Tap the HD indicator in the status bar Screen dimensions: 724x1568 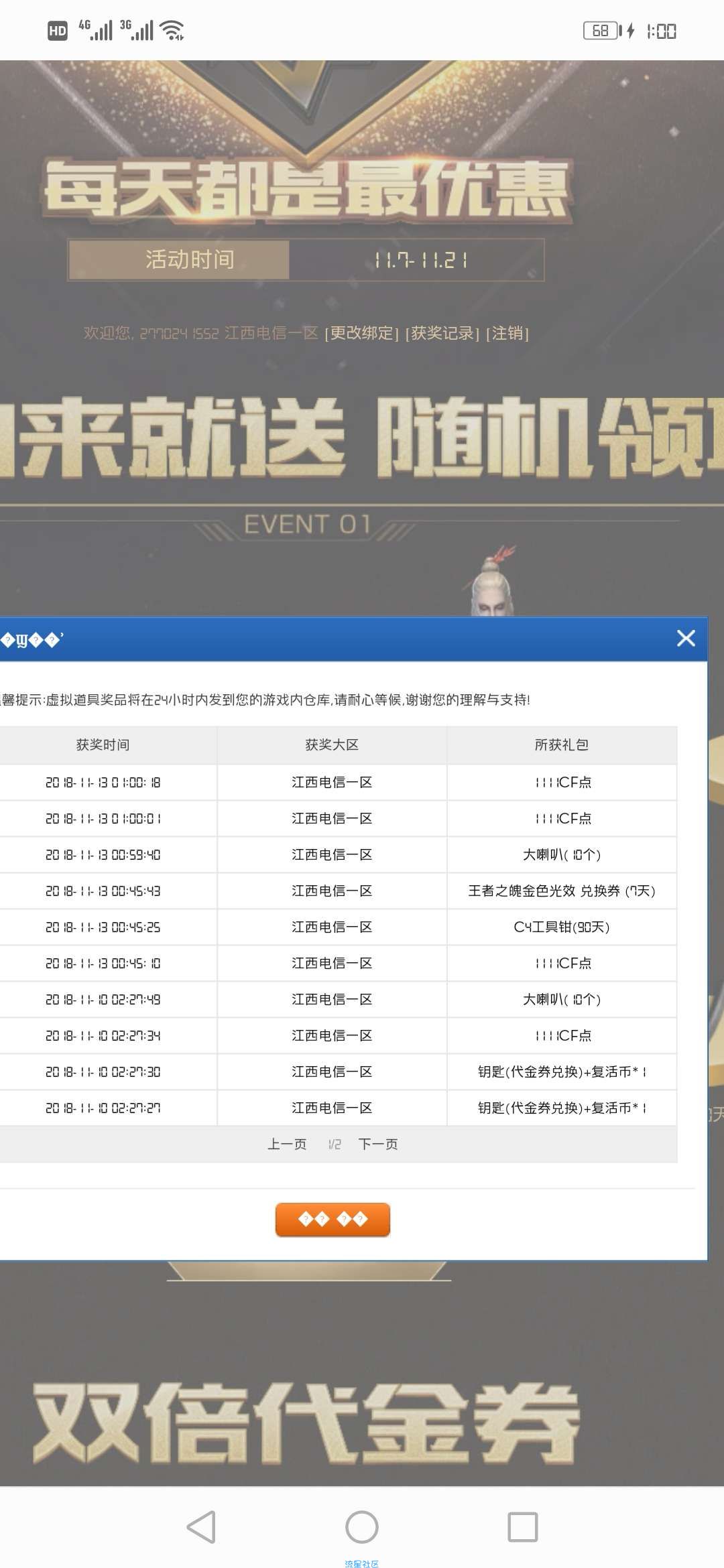[x=58, y=31]
